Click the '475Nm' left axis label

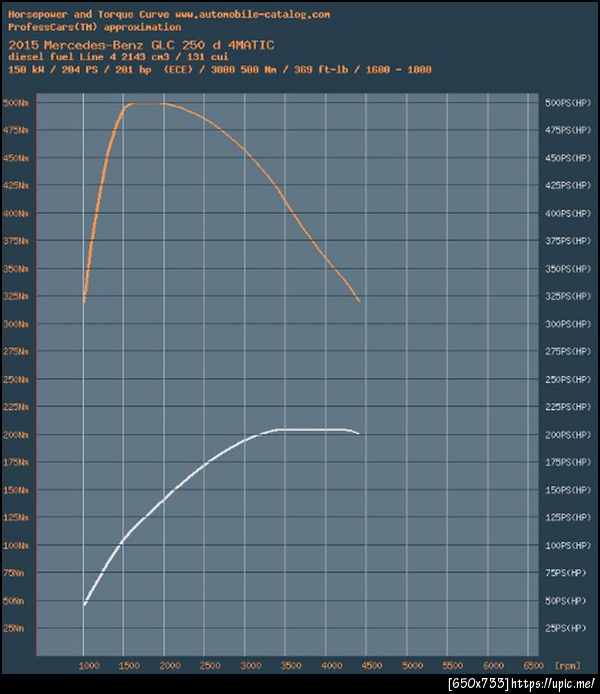pyautogui.click(x=15, y=130)
